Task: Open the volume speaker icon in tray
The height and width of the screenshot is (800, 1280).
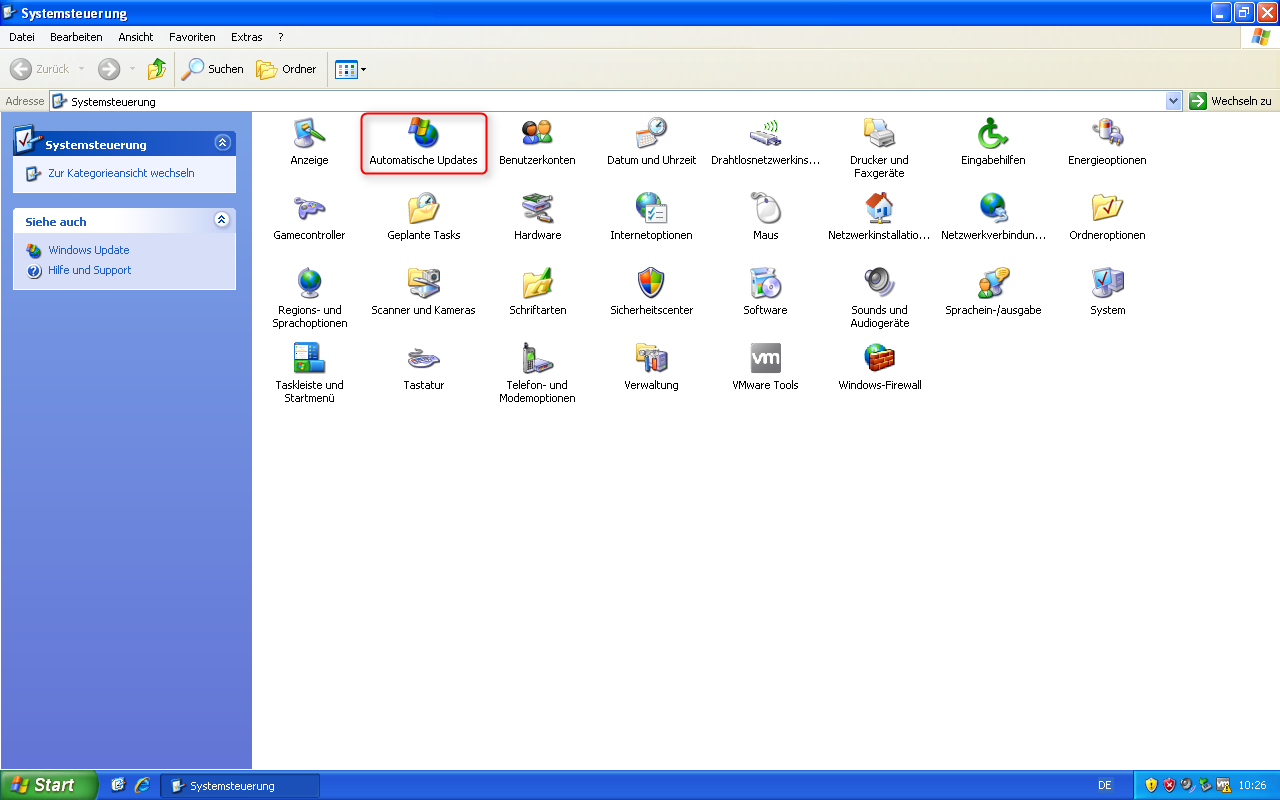Action: pyautogui.click(x=1186, y=785)
